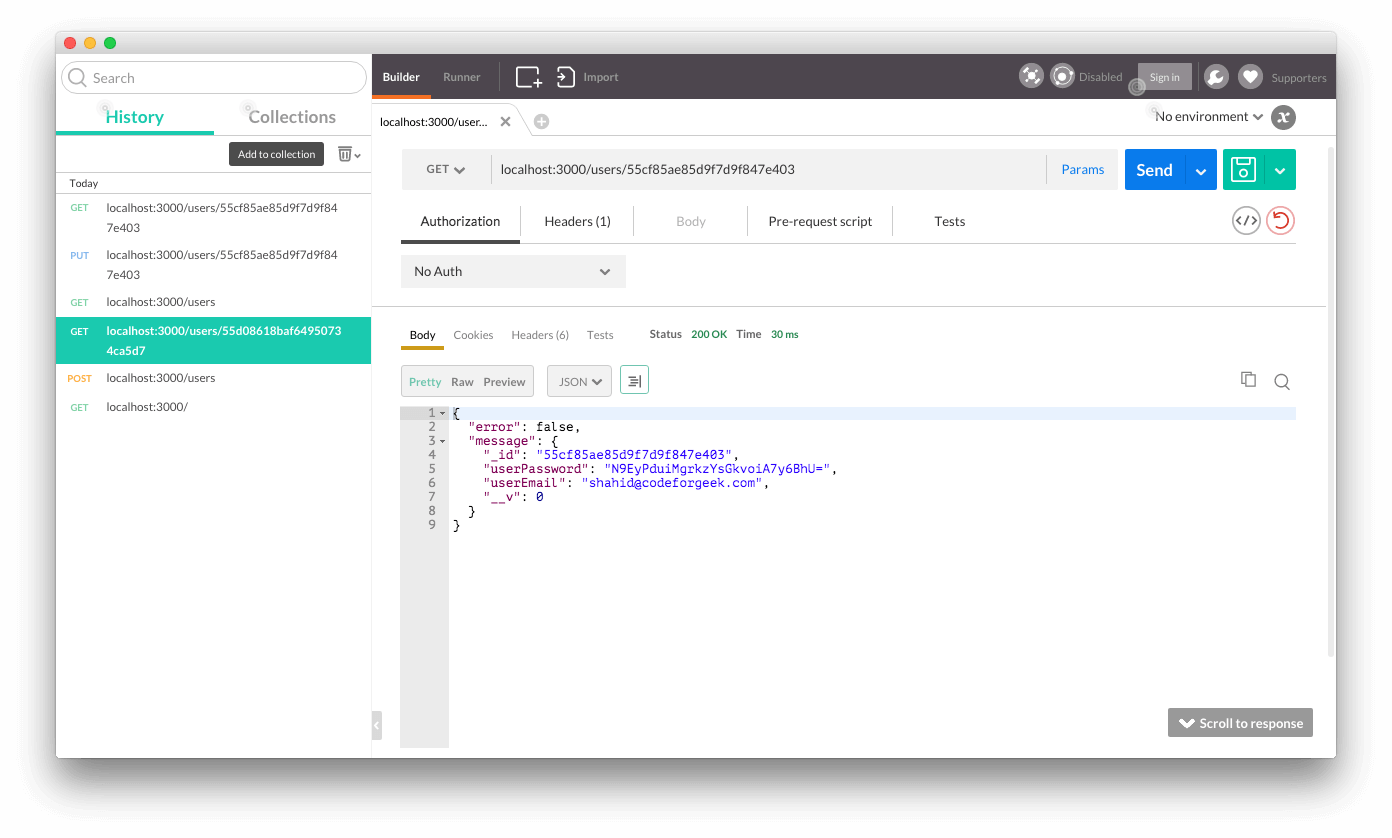The height and width of the screenshot is (838, 1392).
Task: Open the notifications bell
Action: 1216,76
